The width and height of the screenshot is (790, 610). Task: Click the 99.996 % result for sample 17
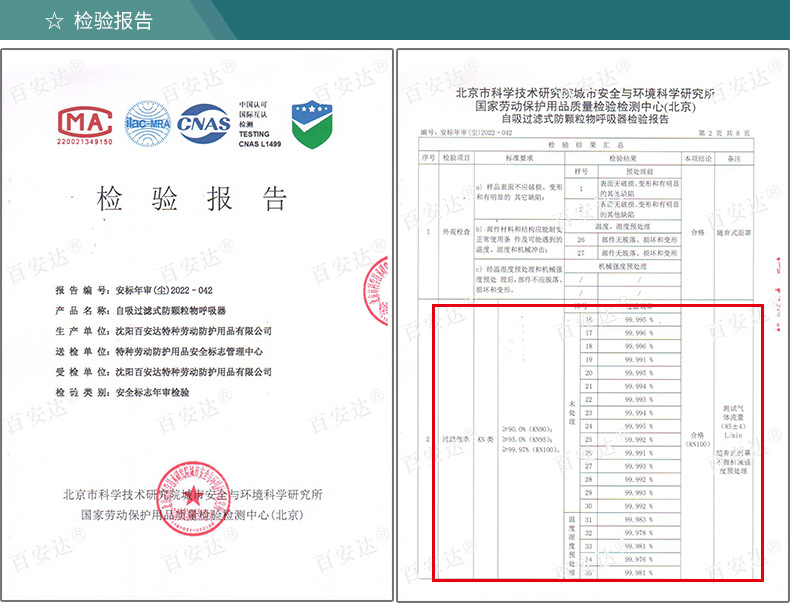pos(639,333)
